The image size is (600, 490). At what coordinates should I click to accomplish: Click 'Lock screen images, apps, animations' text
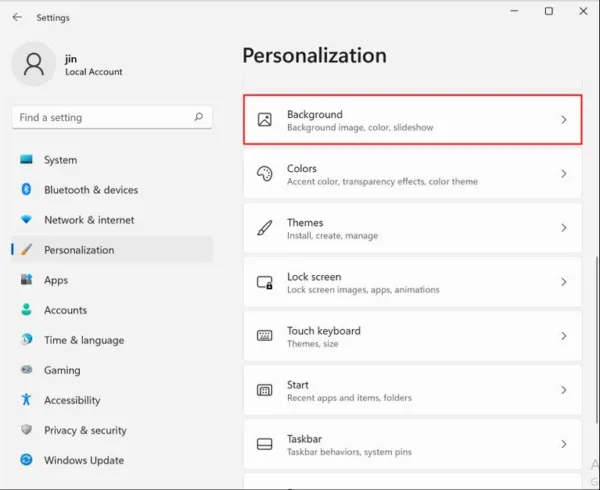point(363,290)
